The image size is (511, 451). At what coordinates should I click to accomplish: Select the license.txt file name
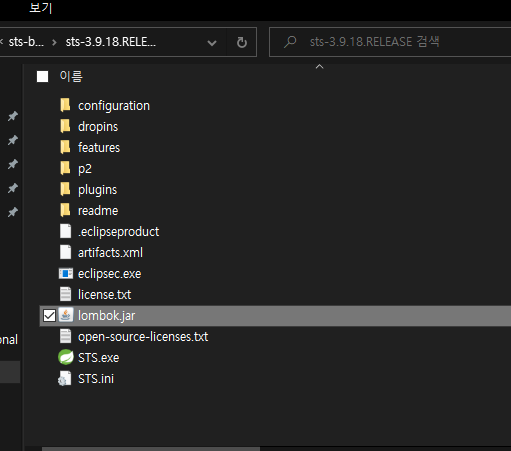[x=105, y=295]
